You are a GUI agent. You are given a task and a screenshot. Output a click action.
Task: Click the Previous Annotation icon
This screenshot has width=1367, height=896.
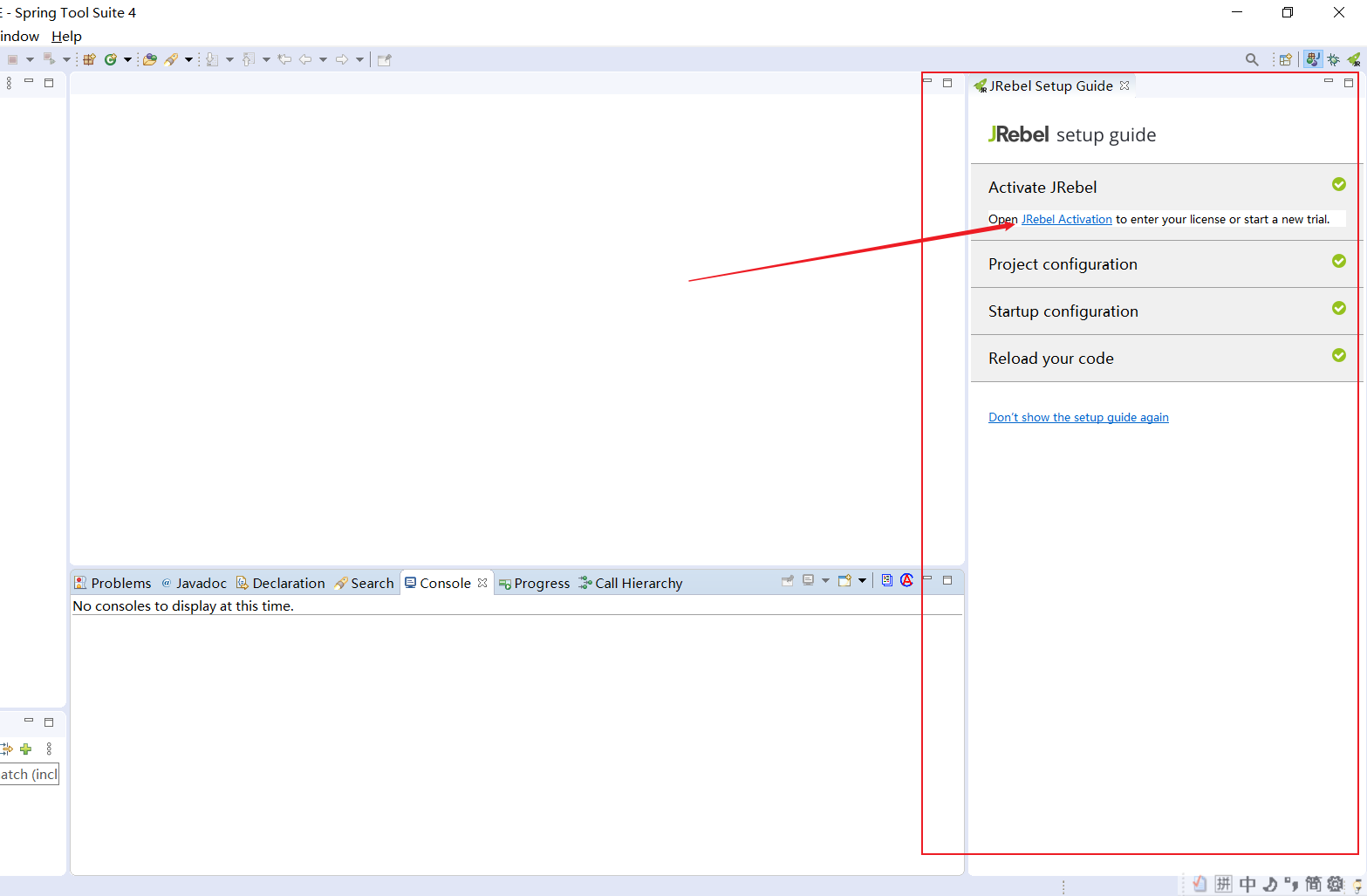point(249,59)
